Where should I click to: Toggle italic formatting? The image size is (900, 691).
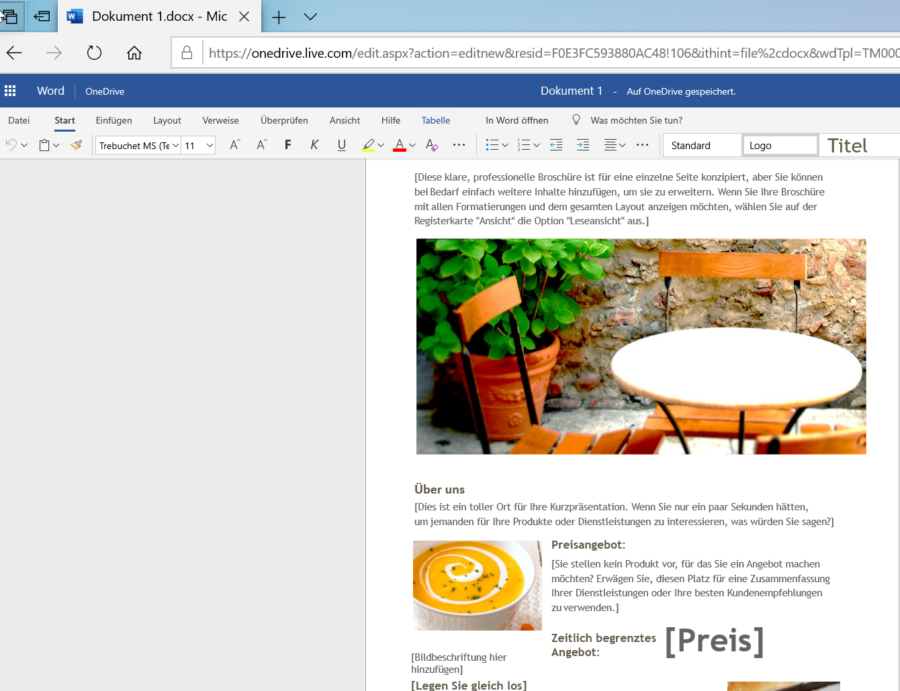(313, 144)
